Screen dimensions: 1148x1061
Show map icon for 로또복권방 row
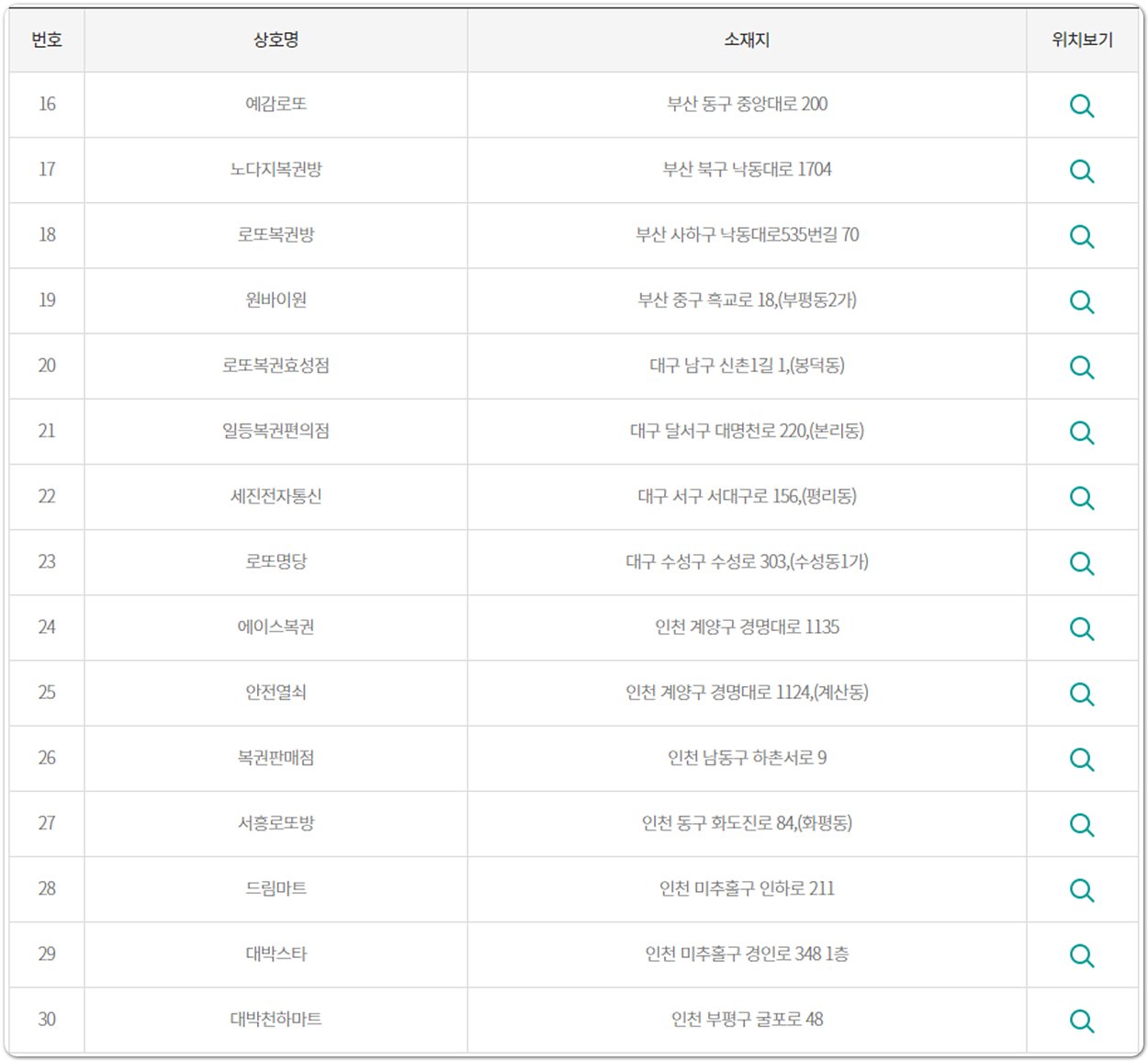[x=1082, y=236]
